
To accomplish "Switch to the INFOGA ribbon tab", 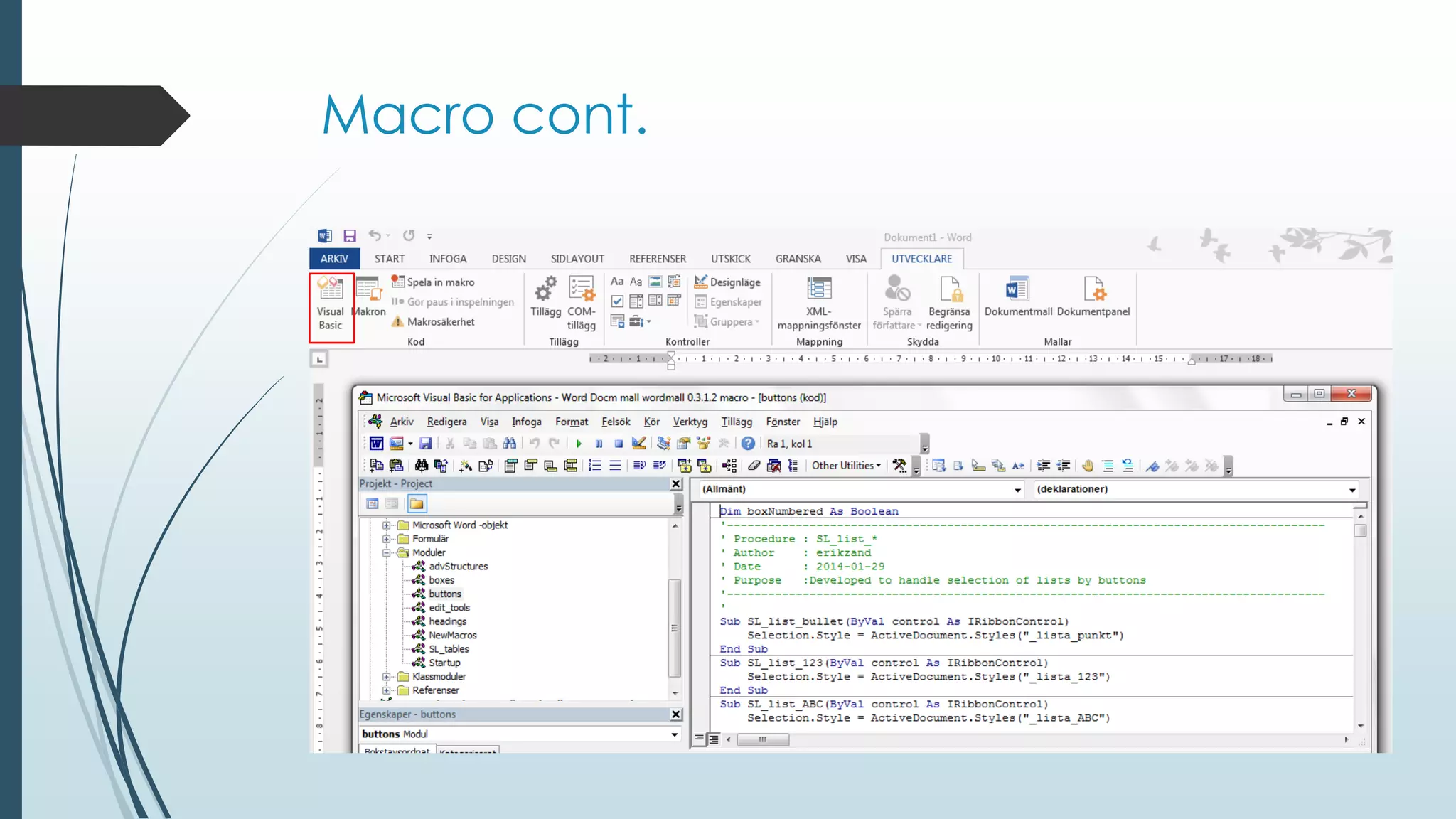I will 447,259.
